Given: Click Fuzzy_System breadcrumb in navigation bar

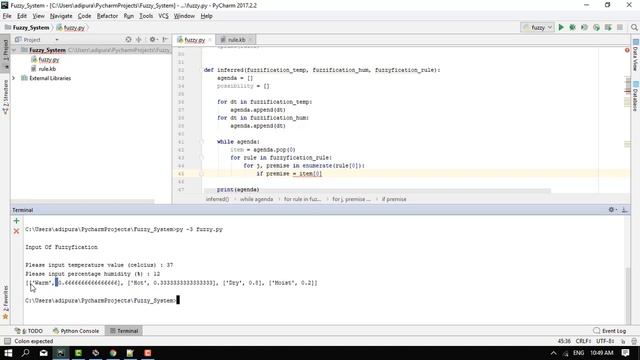Looking at the screenshot, I should [27, 27].
